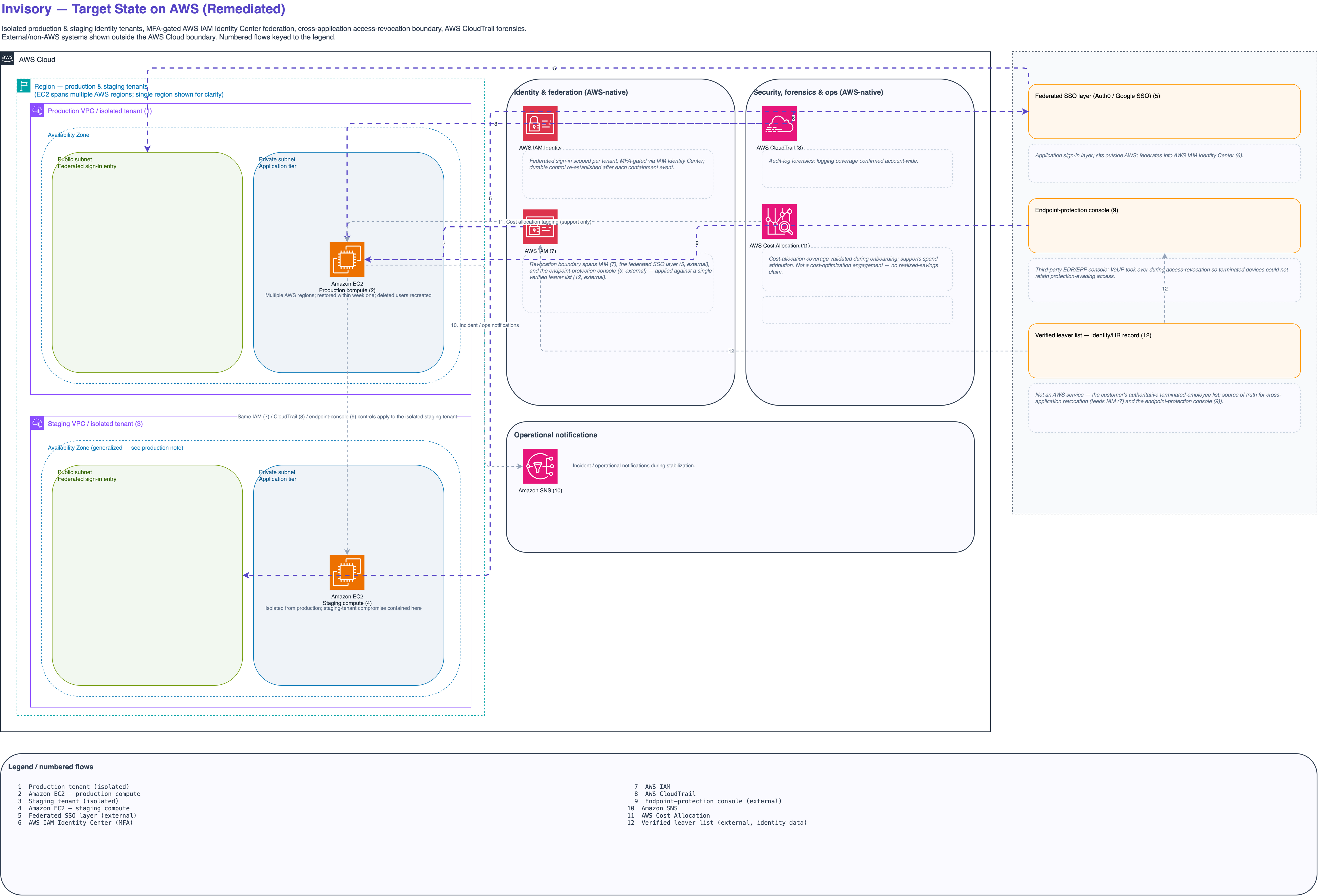Click the AWS Cloud logo icon
1318x896 pixels.
pos(7,58)
